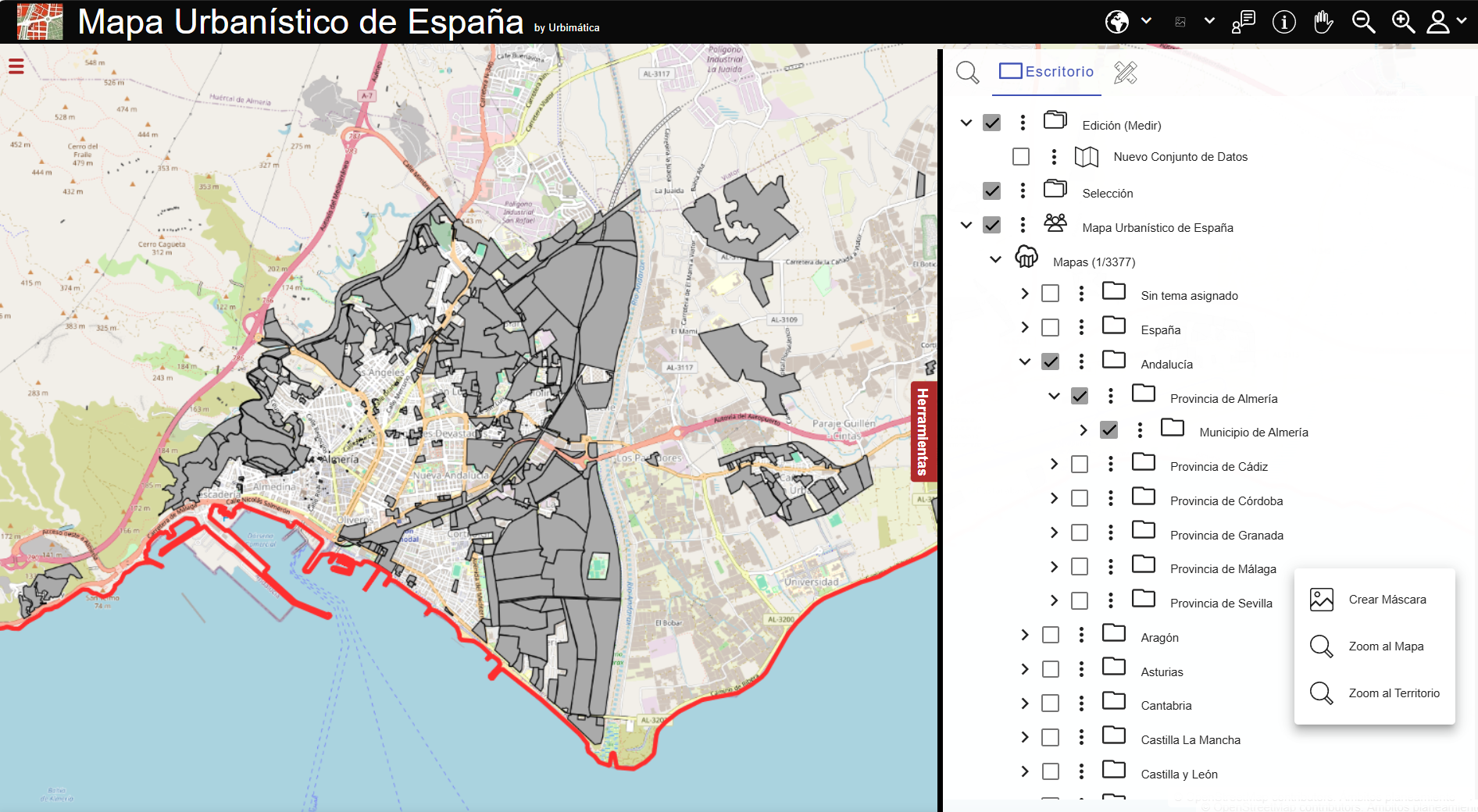
Task: Select the pan (hand) tool
Action: point(1323,21)
